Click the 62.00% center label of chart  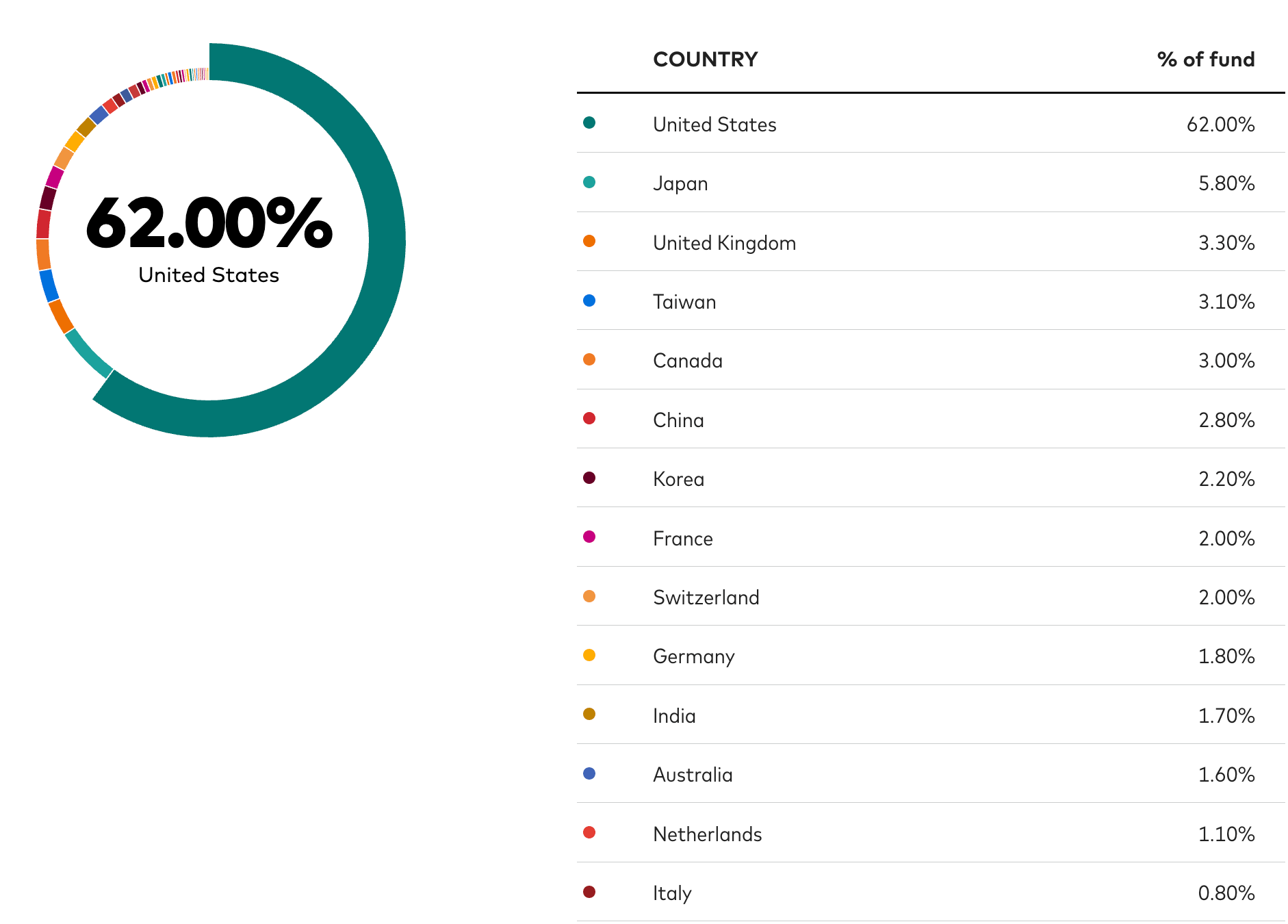pyautogui.click(x=209, y=224)
